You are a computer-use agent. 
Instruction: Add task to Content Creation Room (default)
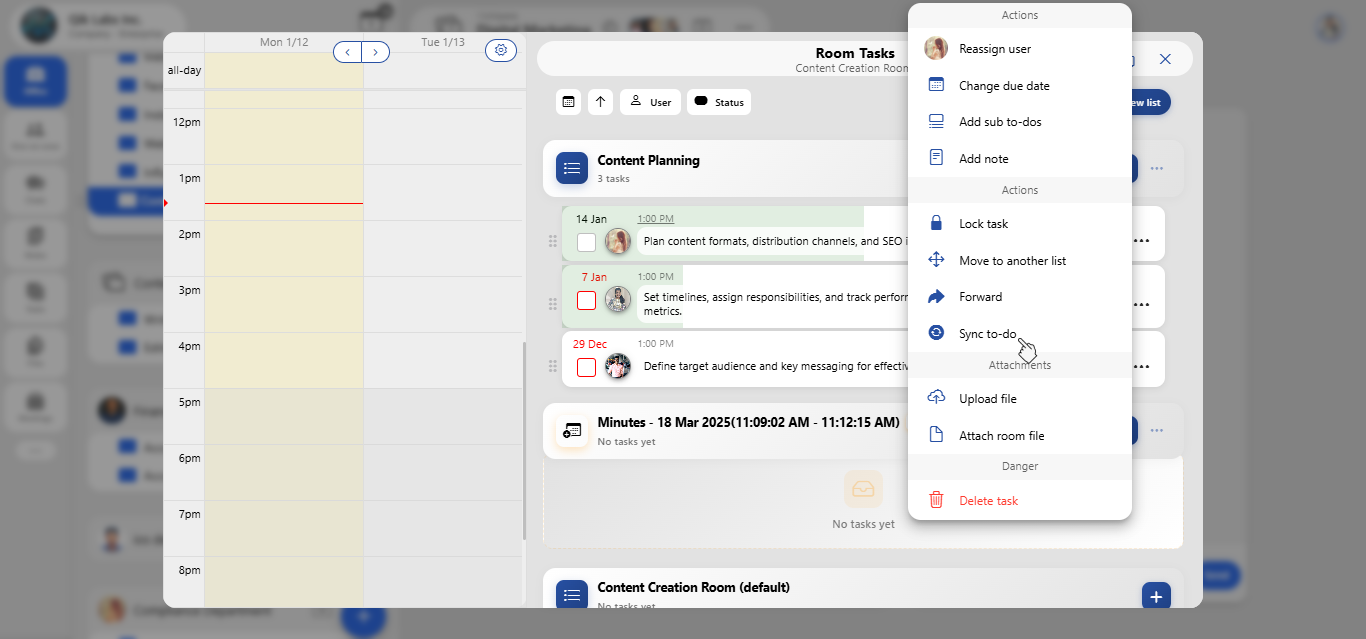[1156, 596]
